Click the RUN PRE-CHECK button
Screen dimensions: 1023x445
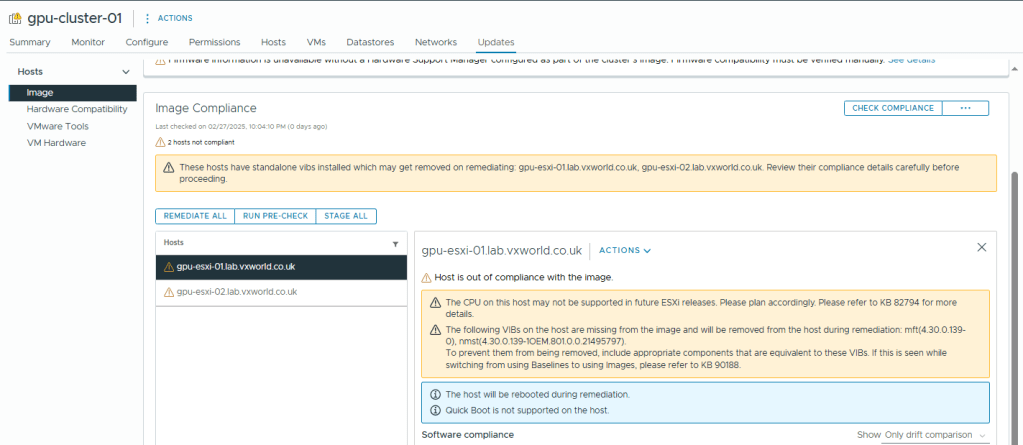click(x=275, y=216)
